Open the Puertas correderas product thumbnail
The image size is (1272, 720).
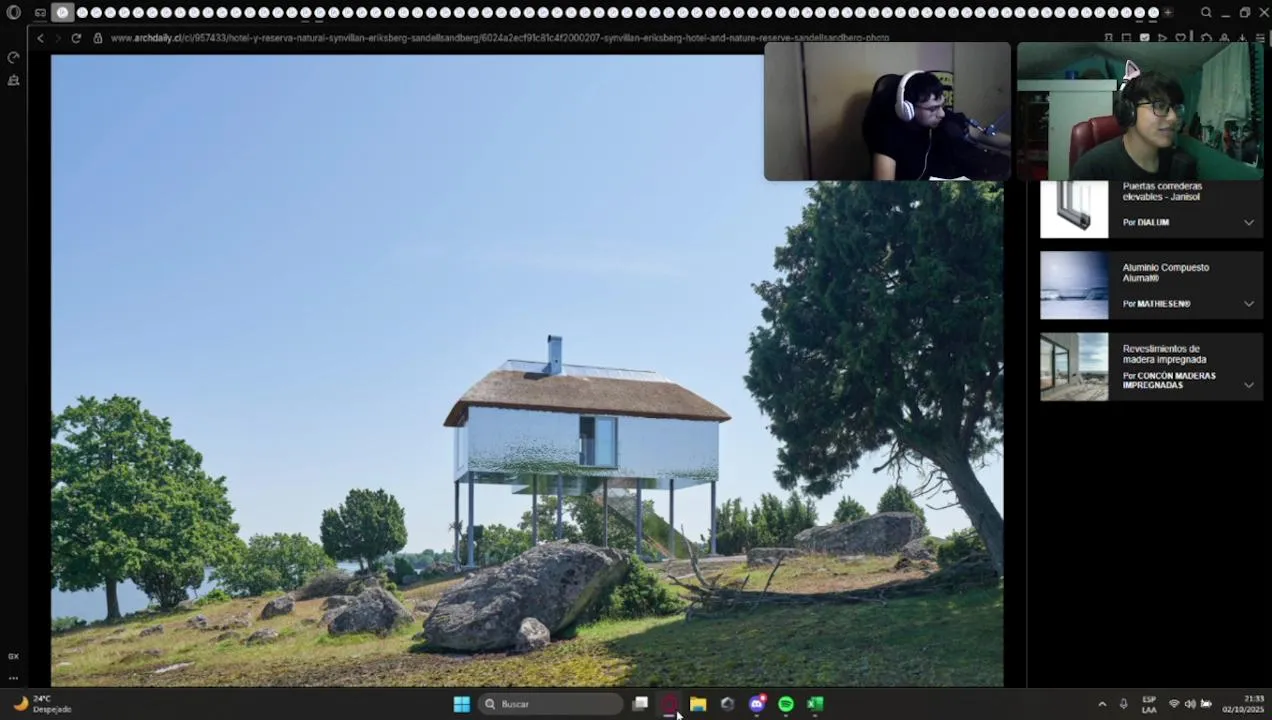[x=1074, y=209]
